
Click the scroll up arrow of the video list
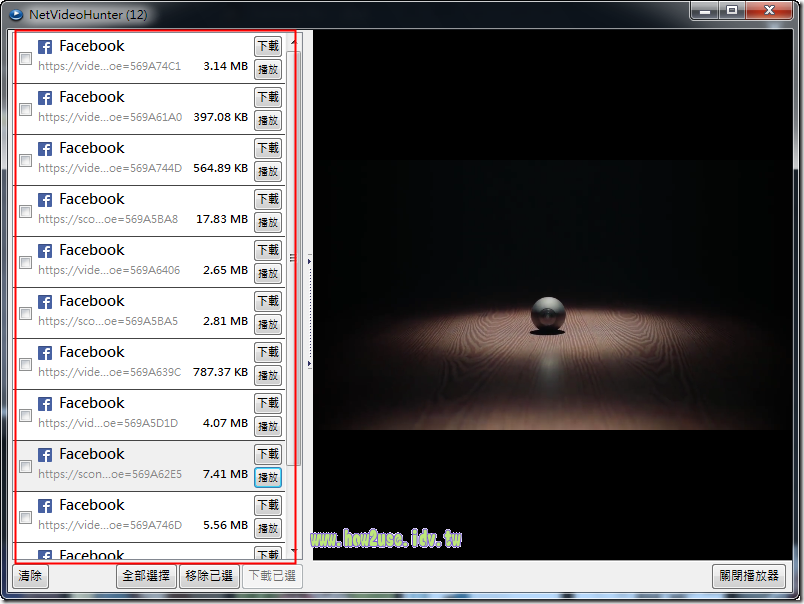click(x=293, y=39)
